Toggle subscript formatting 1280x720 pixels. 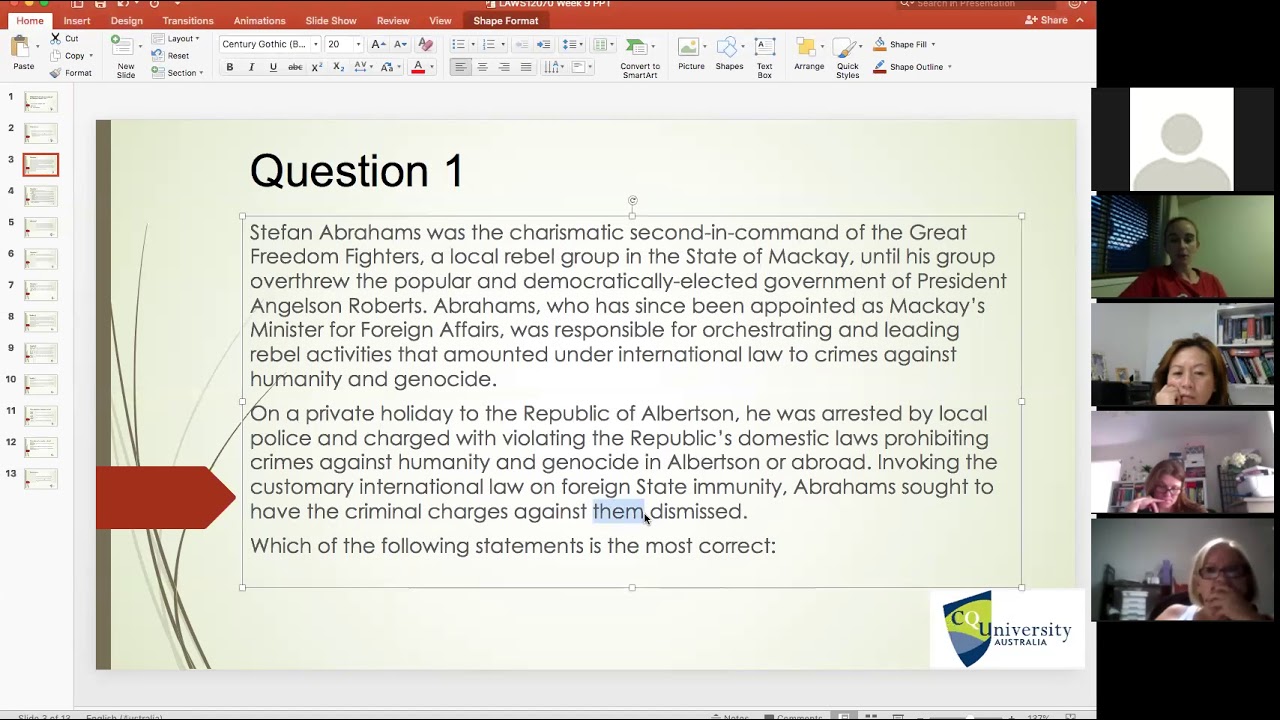click(x=338, y=67)
